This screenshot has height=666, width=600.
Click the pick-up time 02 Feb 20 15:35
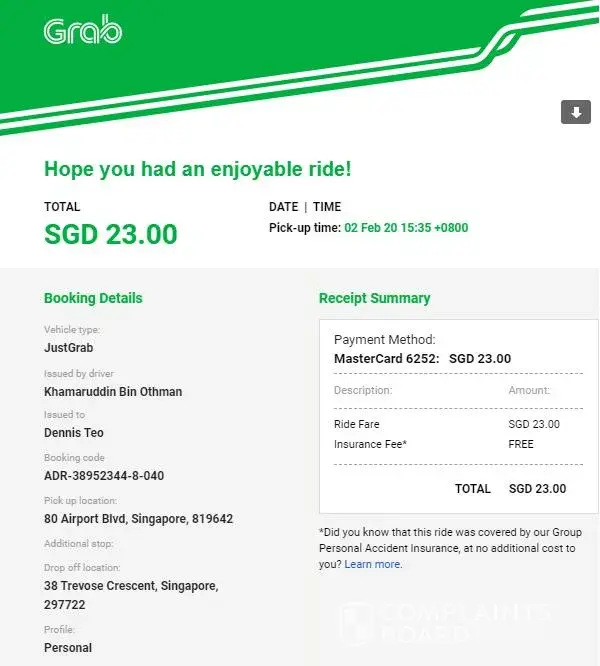click(x=406, y=228)
